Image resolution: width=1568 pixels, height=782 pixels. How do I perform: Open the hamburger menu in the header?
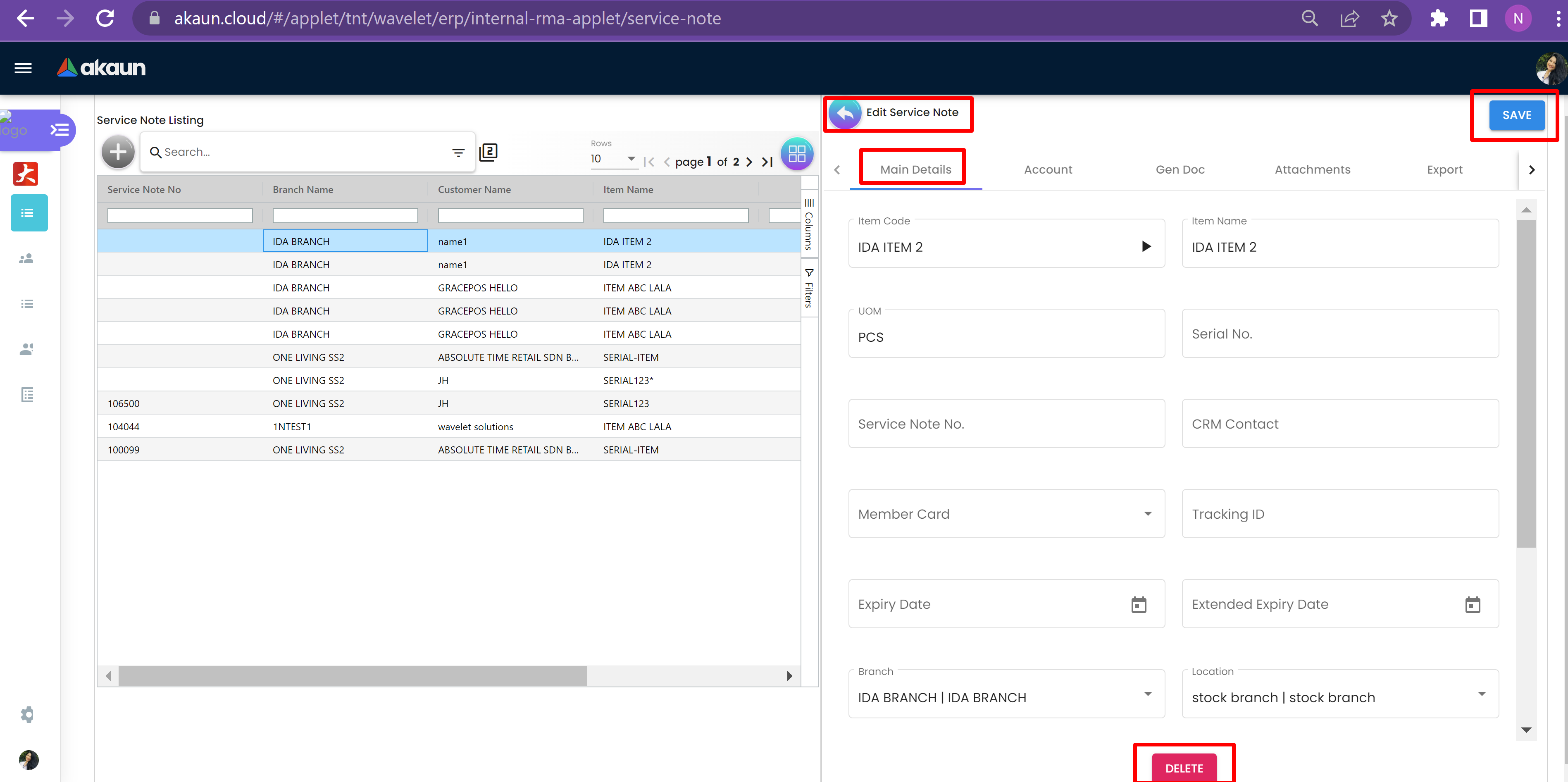tap(23, 68)
